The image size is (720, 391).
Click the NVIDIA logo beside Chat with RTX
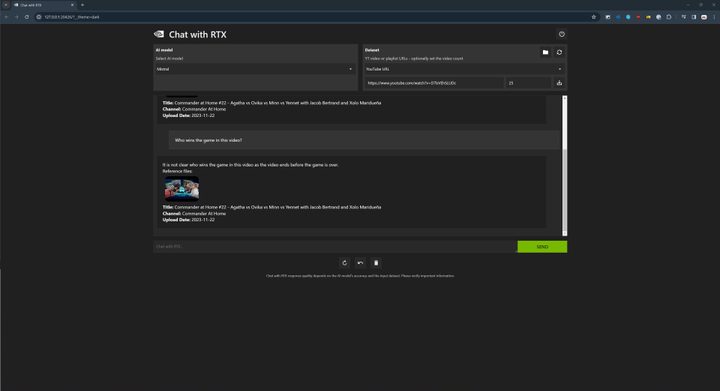tap(159, 34)
